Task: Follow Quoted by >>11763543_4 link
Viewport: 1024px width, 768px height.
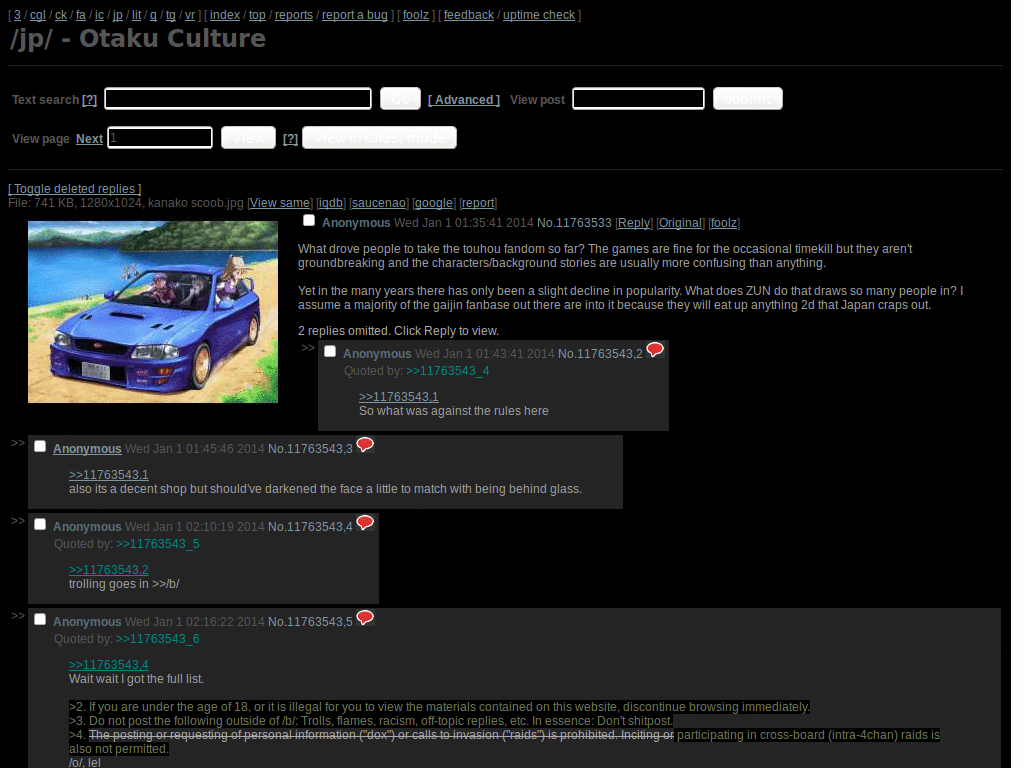Action: (447, 371)
